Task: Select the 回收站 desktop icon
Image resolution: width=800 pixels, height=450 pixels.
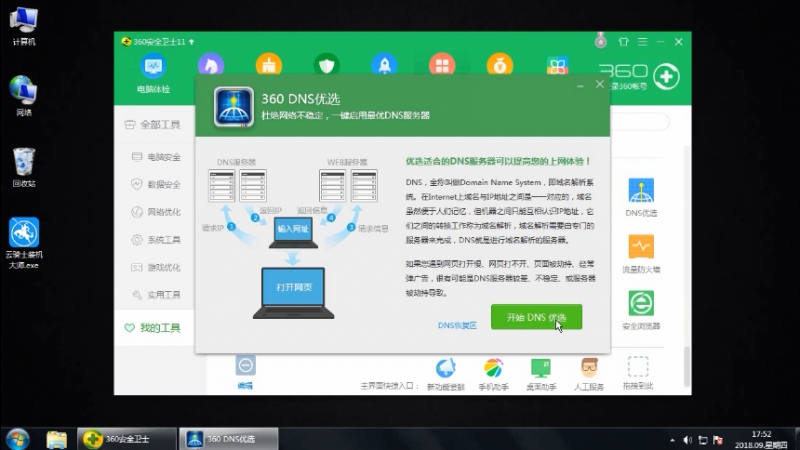Action: click(x=23, y=167)
